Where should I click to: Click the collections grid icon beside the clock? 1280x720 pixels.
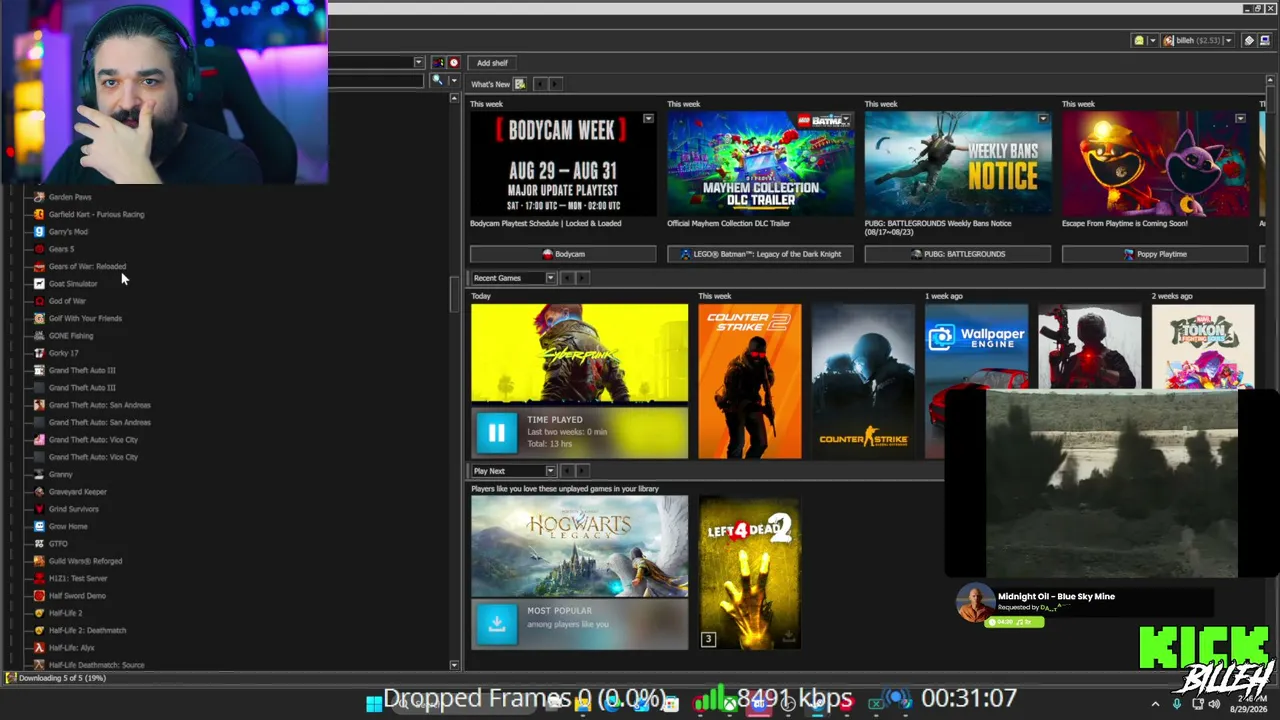tap(438, 63)
